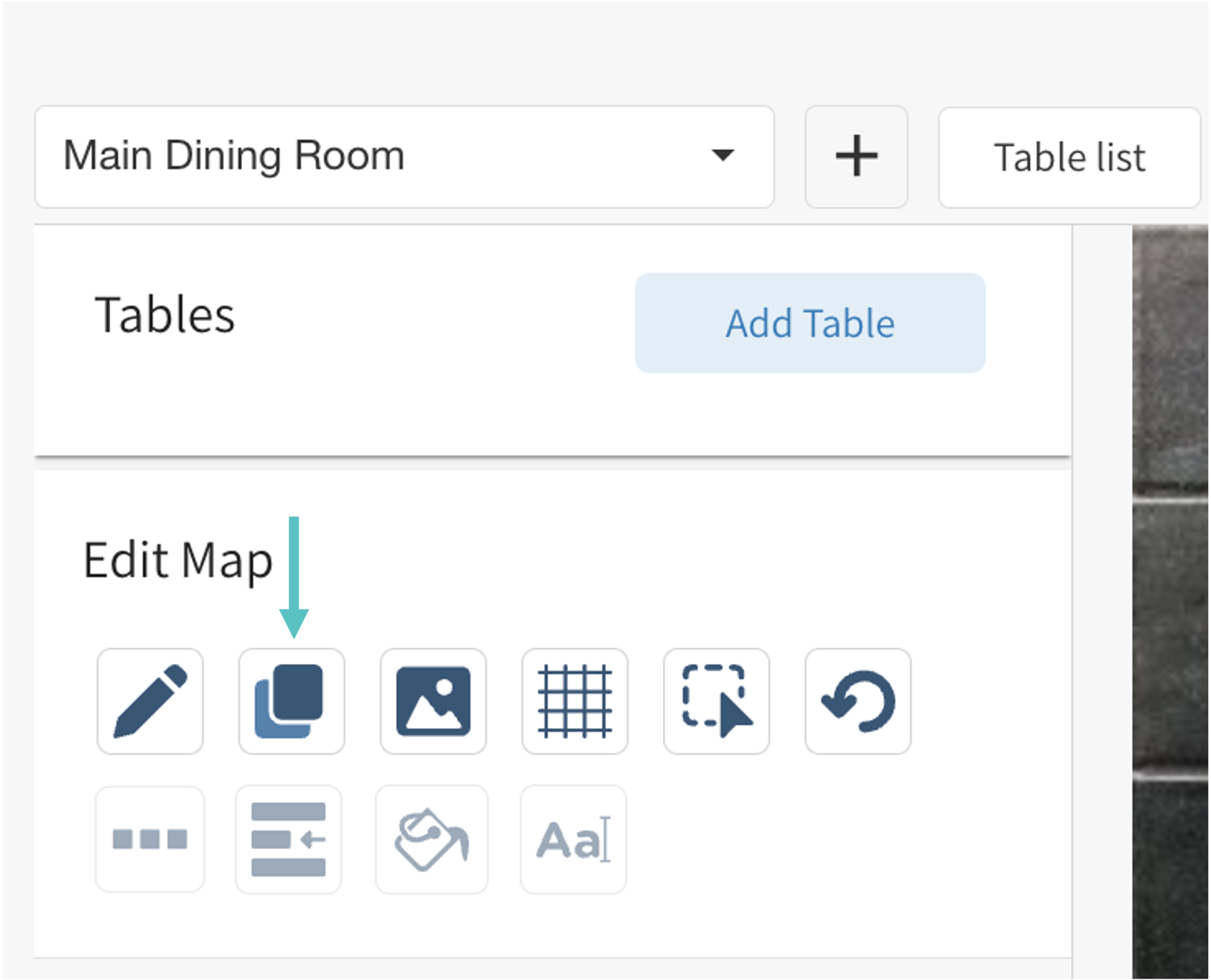Screen dimensions: 1211x980
Task: Click the align lines icon
Action: (x=289, y=839)
